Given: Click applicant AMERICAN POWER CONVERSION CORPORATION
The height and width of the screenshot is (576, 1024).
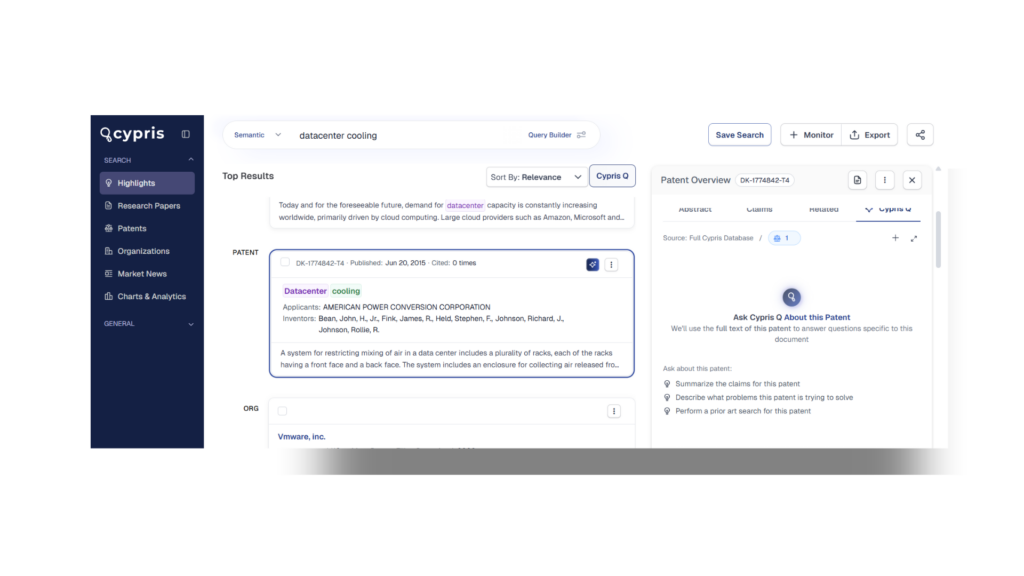Looking at the screenshot, I should [406, 307].
